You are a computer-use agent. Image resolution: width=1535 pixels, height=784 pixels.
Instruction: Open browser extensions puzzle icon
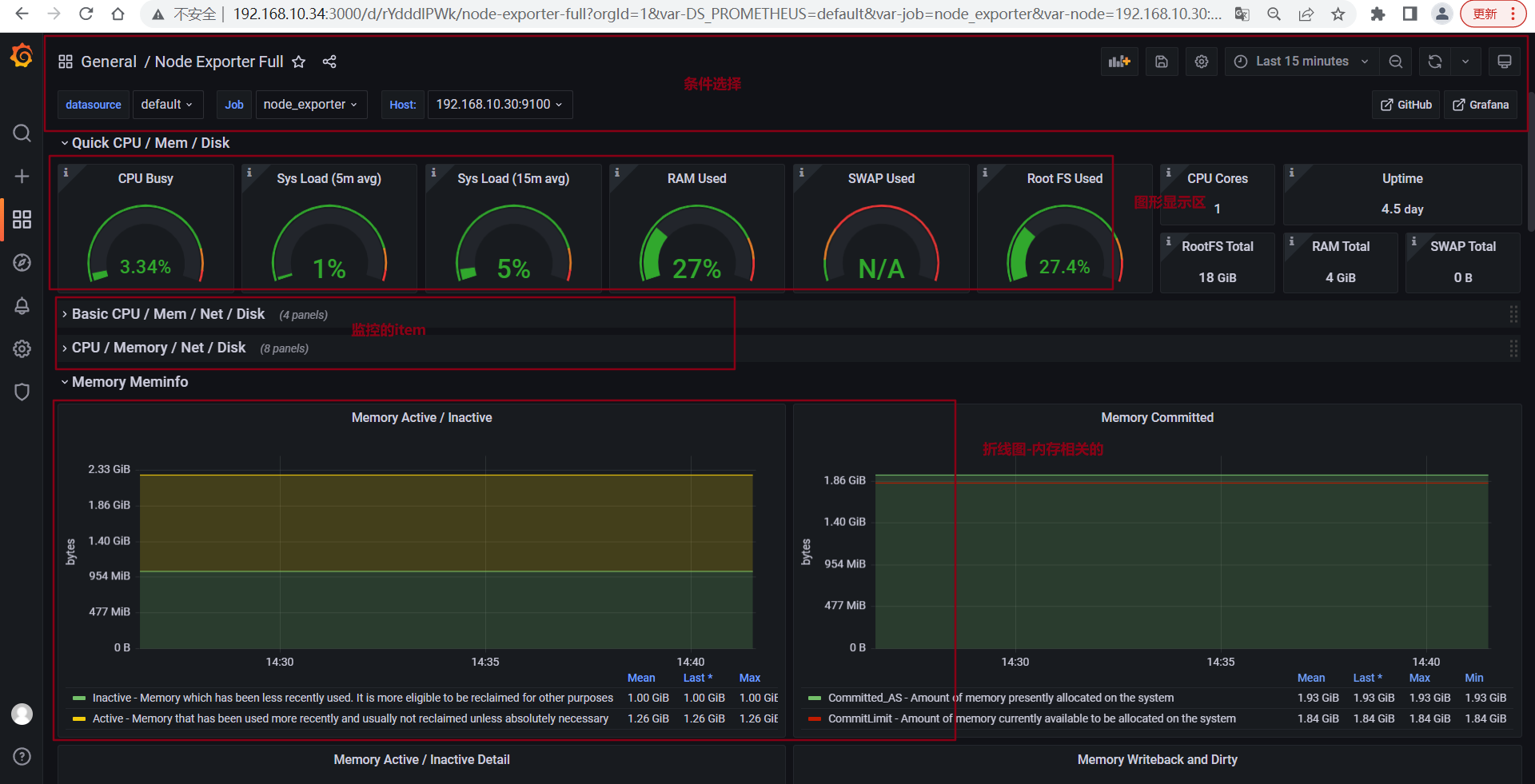tap(1378, 14)
